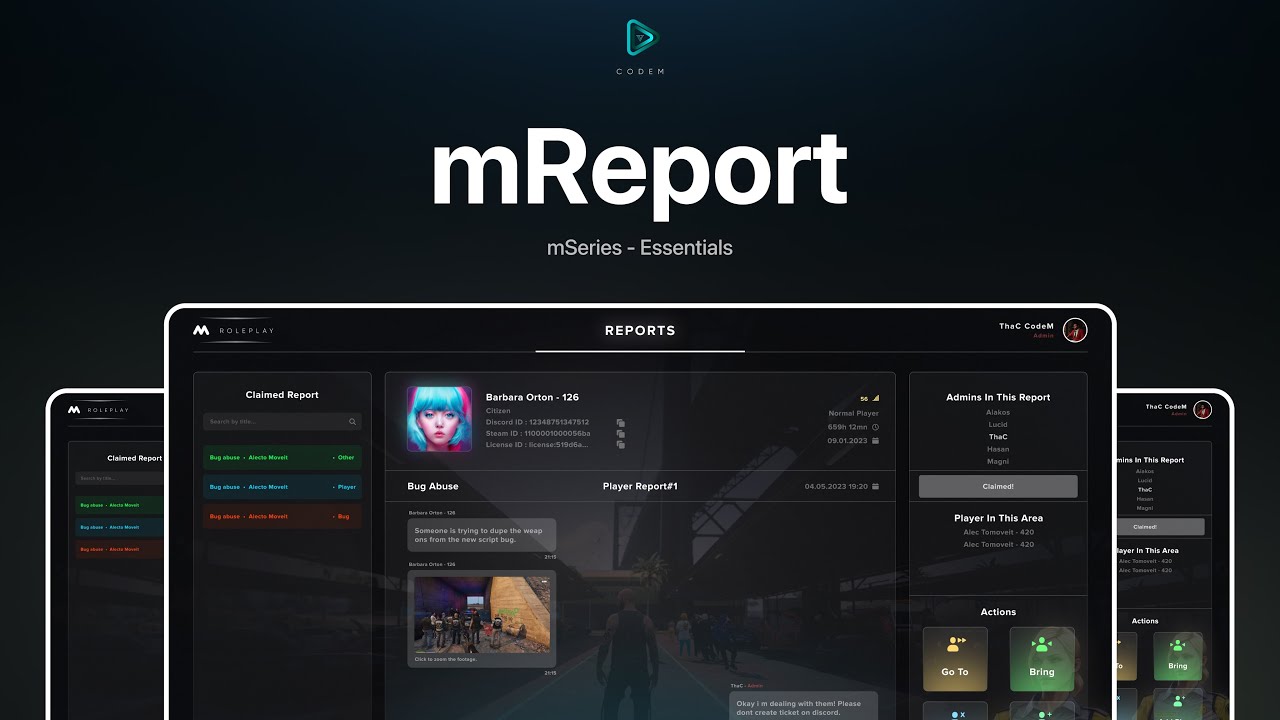The width and height of the screenshot is (1280, 720).
Task: Select admin ThaC in the center window list
Action: coord(998,437)
